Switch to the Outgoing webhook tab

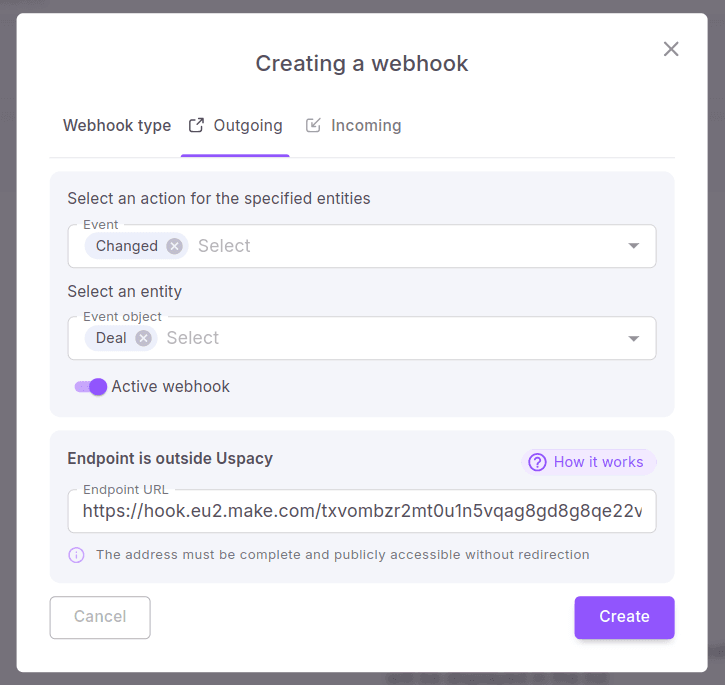pos(247,126)
